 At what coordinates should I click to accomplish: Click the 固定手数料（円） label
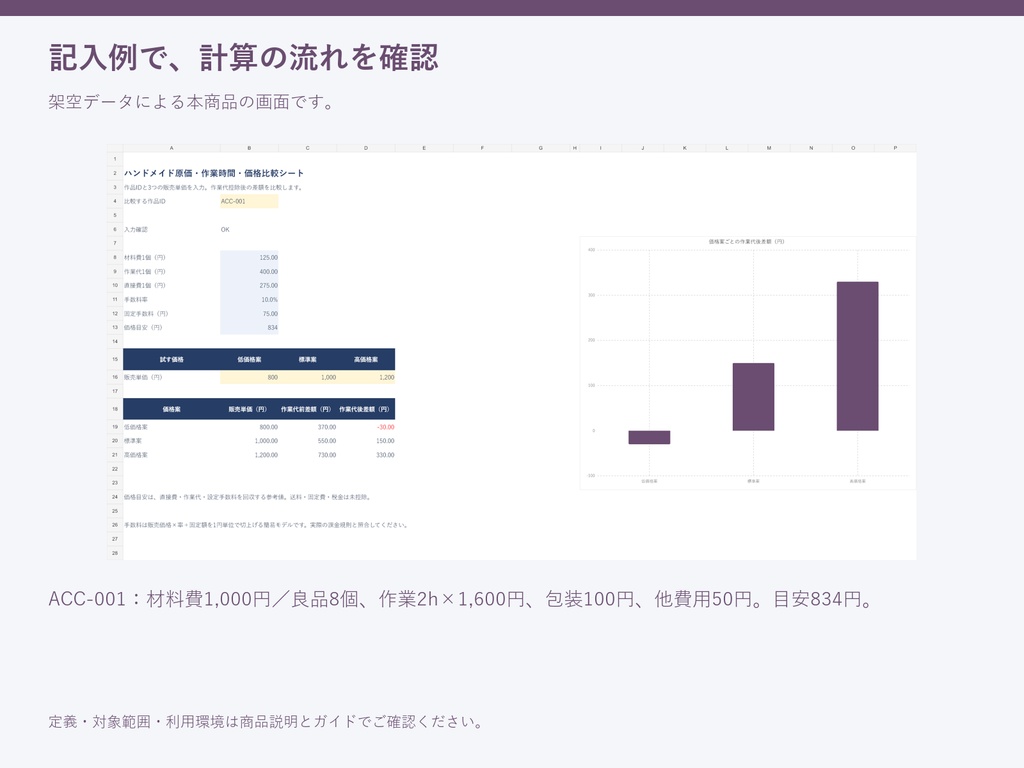tap(146, 313)
